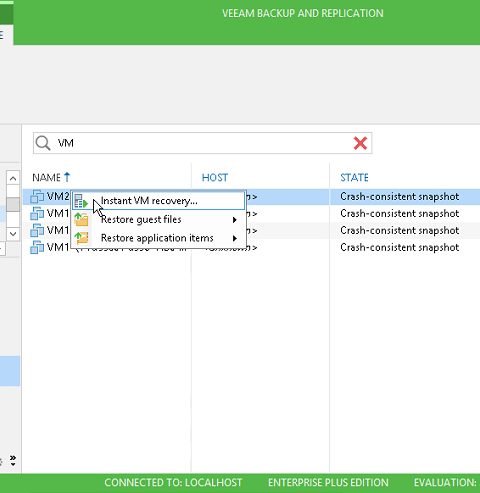Open Restore guest files submenu
The width and height of the screenshot is (480, 493).
coord(158,220)
